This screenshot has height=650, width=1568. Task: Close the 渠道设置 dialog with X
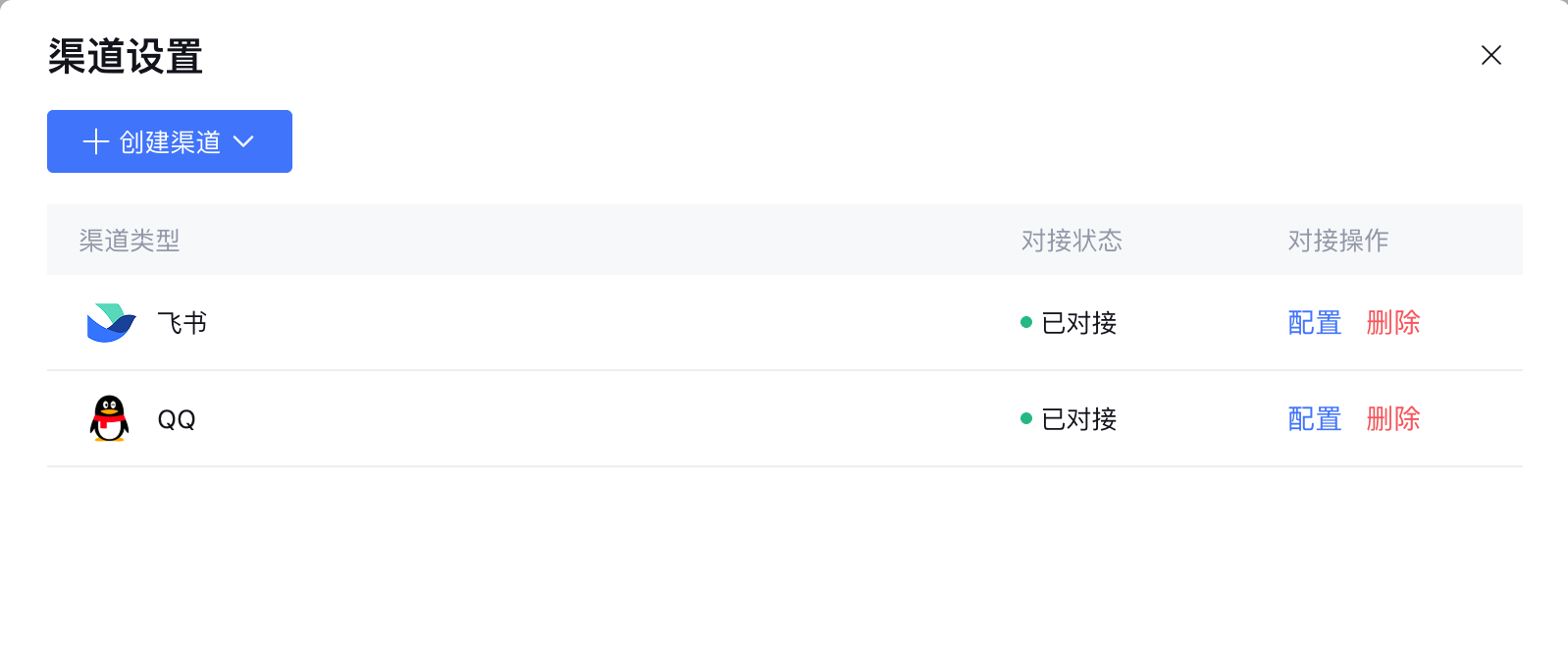pyautogui.click(x=1490, y=55)
